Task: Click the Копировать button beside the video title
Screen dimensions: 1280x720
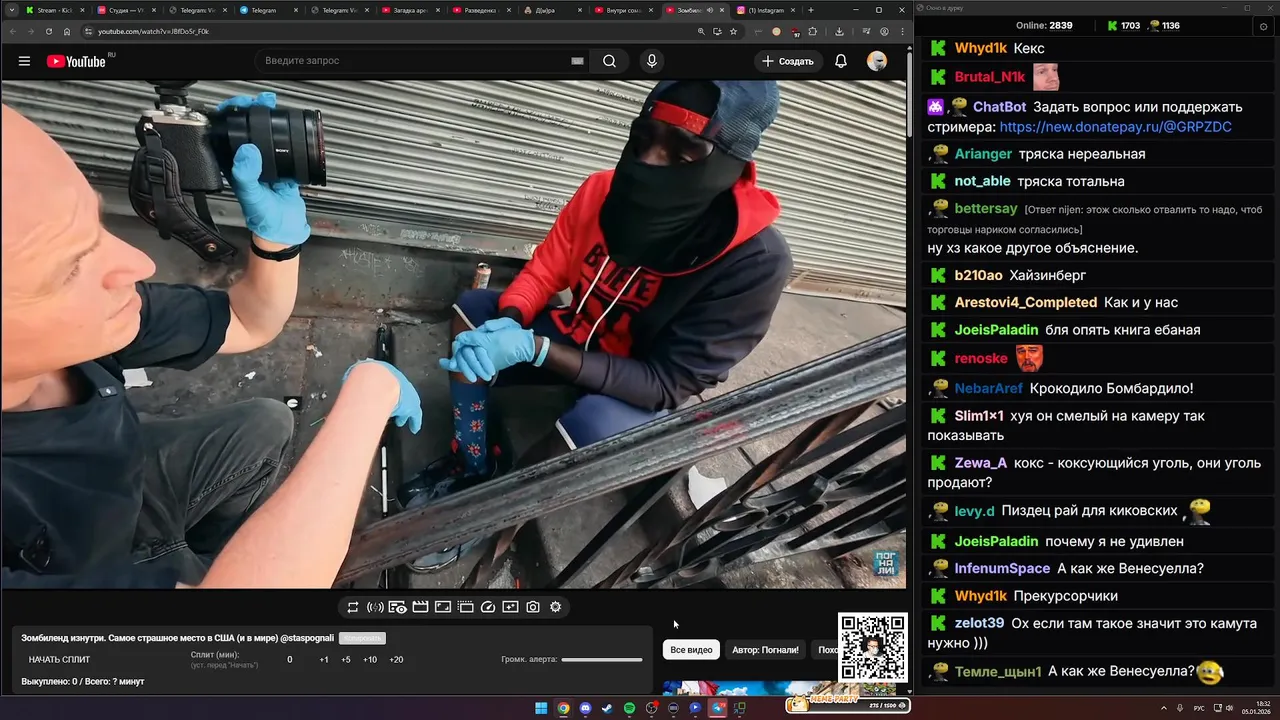Action: coord(361,638)
